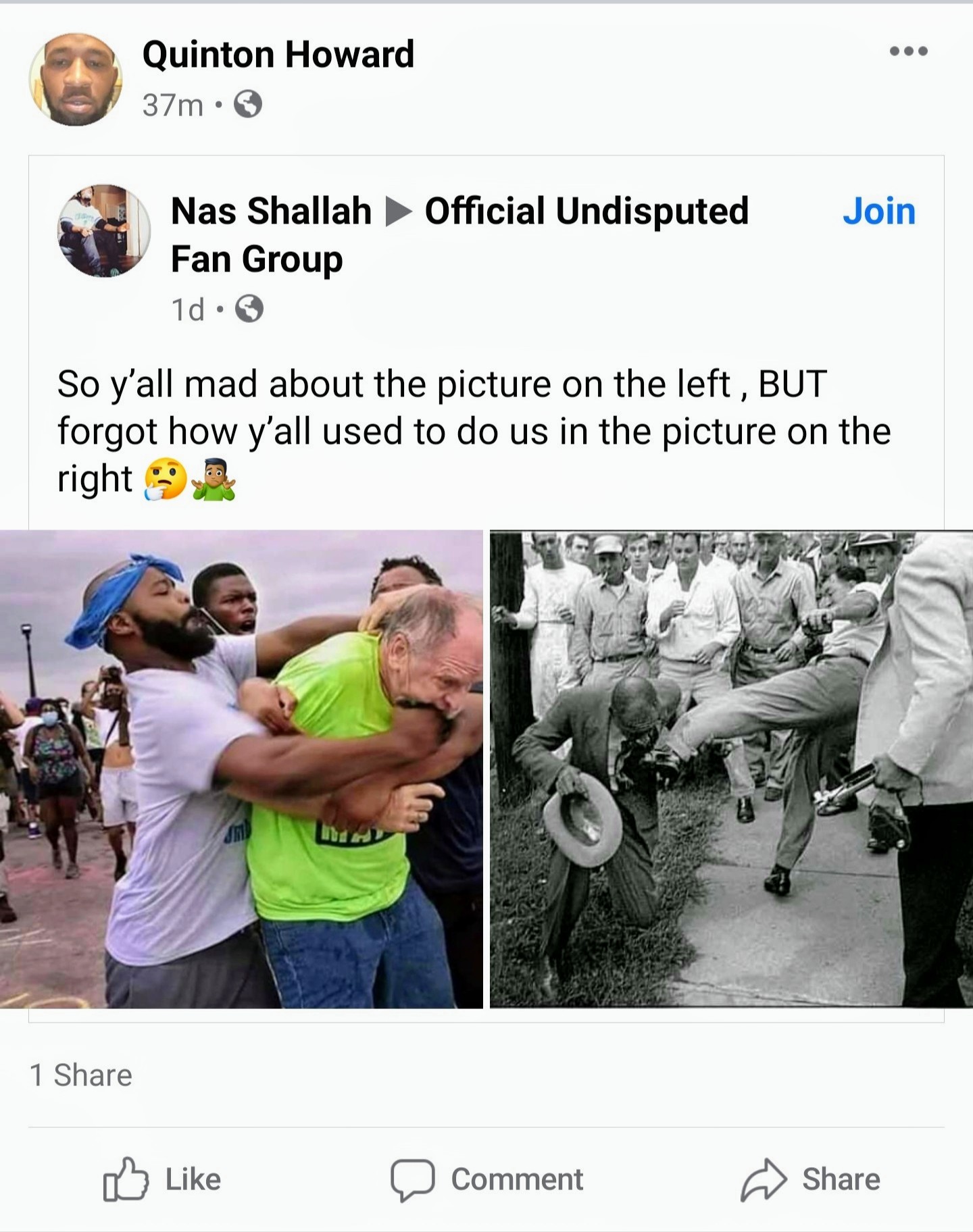This screenshot has height=1232, width=973.
Task: Open the three-dot post options menu
Action: click(x=909, y=51)
